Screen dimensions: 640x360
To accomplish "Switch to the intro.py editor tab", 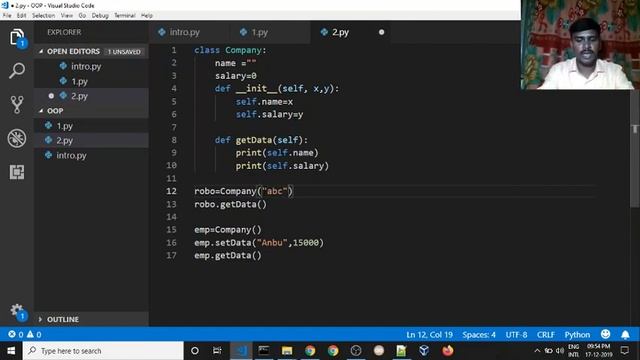I will 189,32.
